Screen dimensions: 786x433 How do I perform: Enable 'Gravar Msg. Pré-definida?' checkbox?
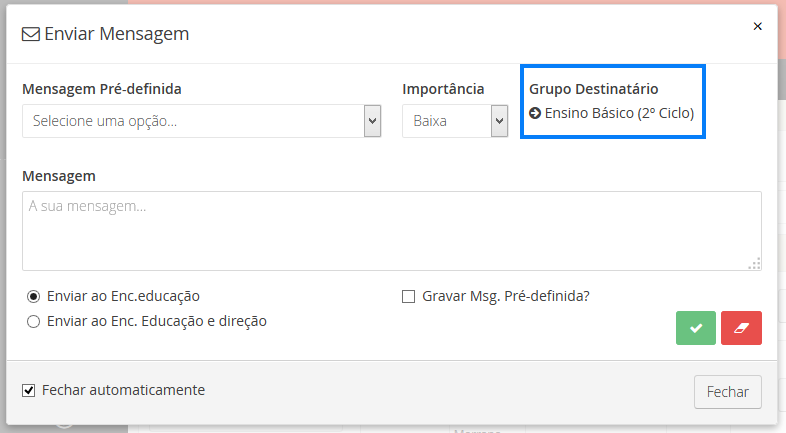408,296
